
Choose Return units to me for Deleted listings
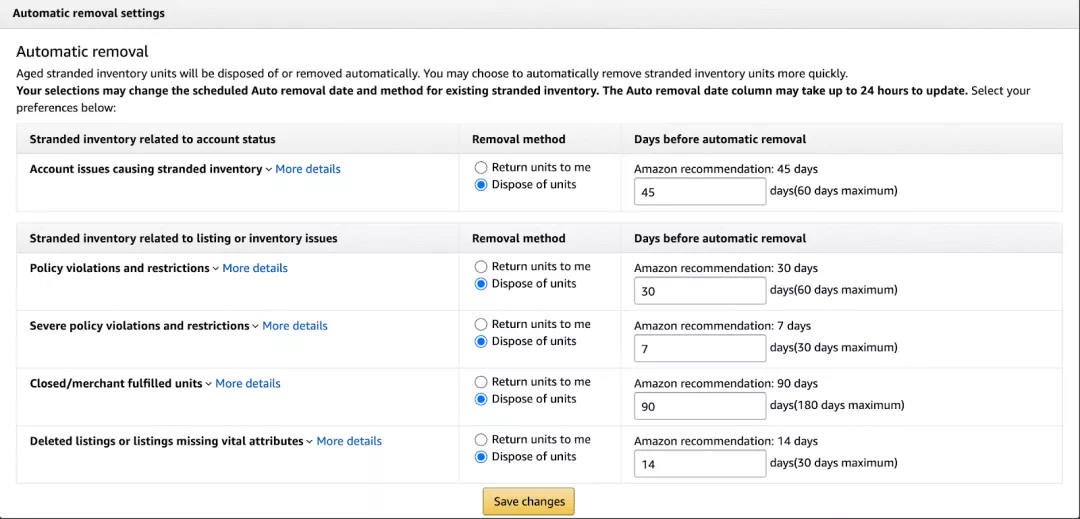click(481, 440)
